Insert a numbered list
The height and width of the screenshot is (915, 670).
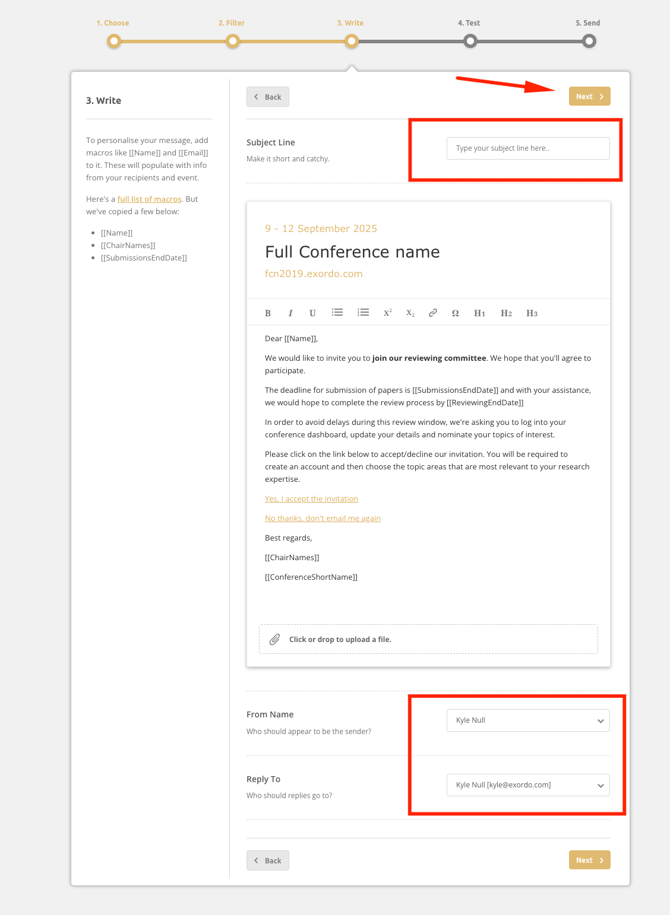tap(363, 313)
